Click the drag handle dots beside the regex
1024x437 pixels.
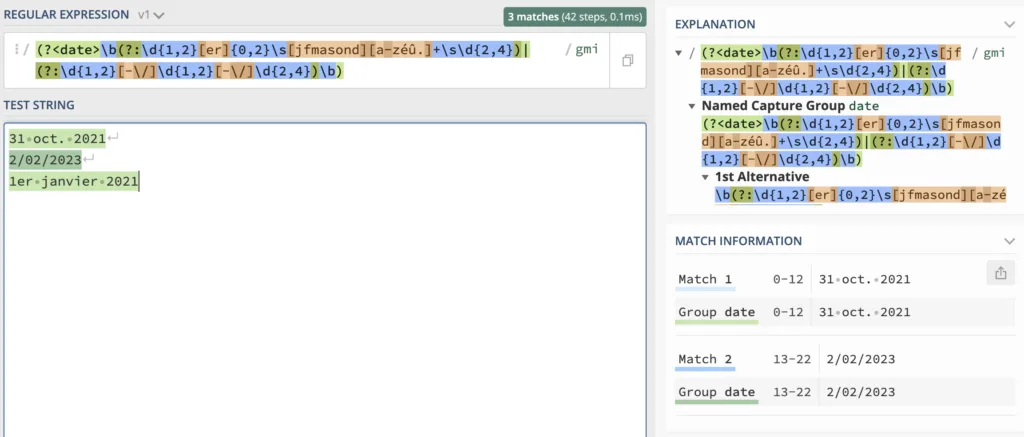(15, 49)
